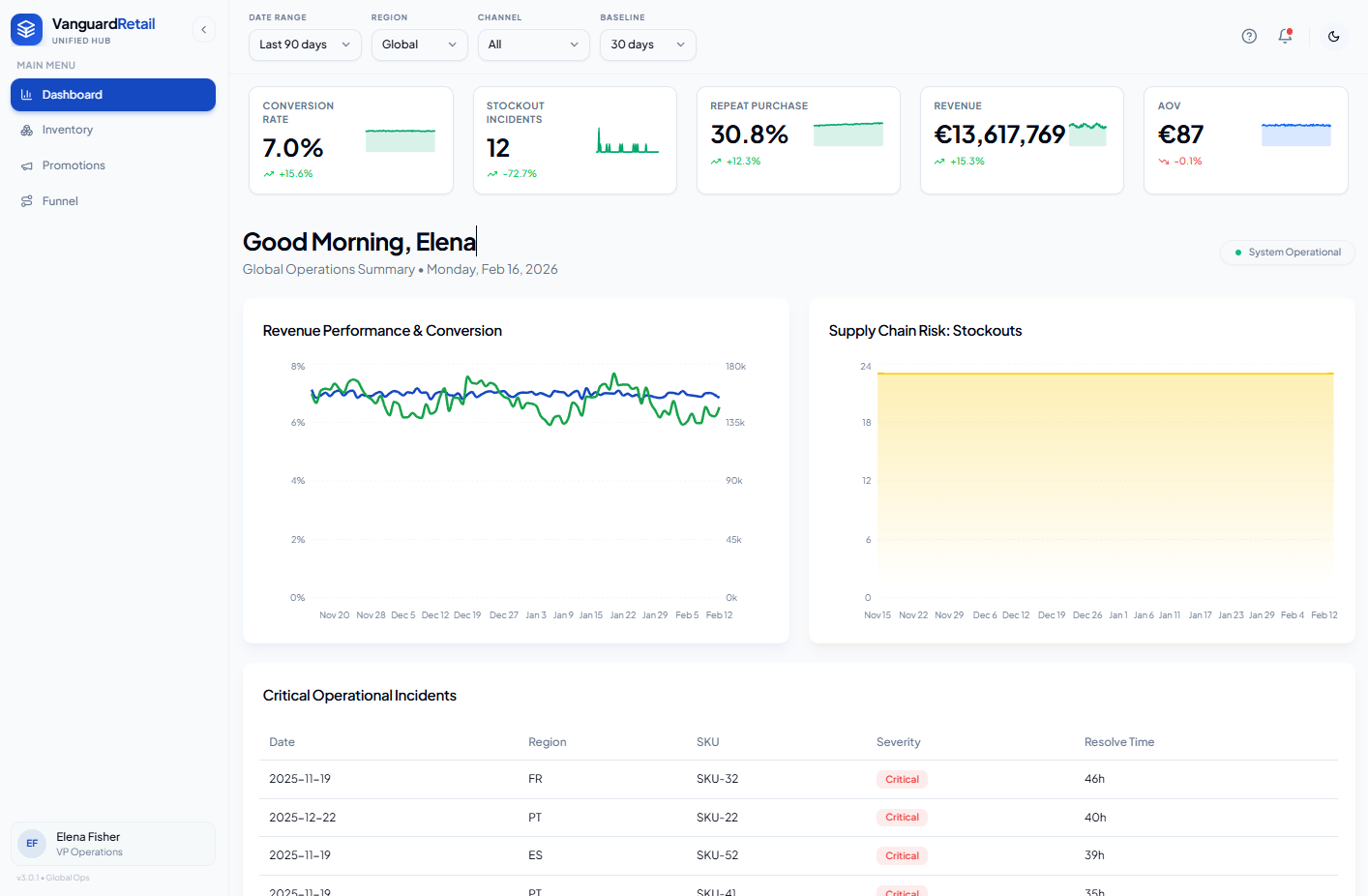
Task: Click the Critical badge for SKU-32
Action: (x=902, y=780)
